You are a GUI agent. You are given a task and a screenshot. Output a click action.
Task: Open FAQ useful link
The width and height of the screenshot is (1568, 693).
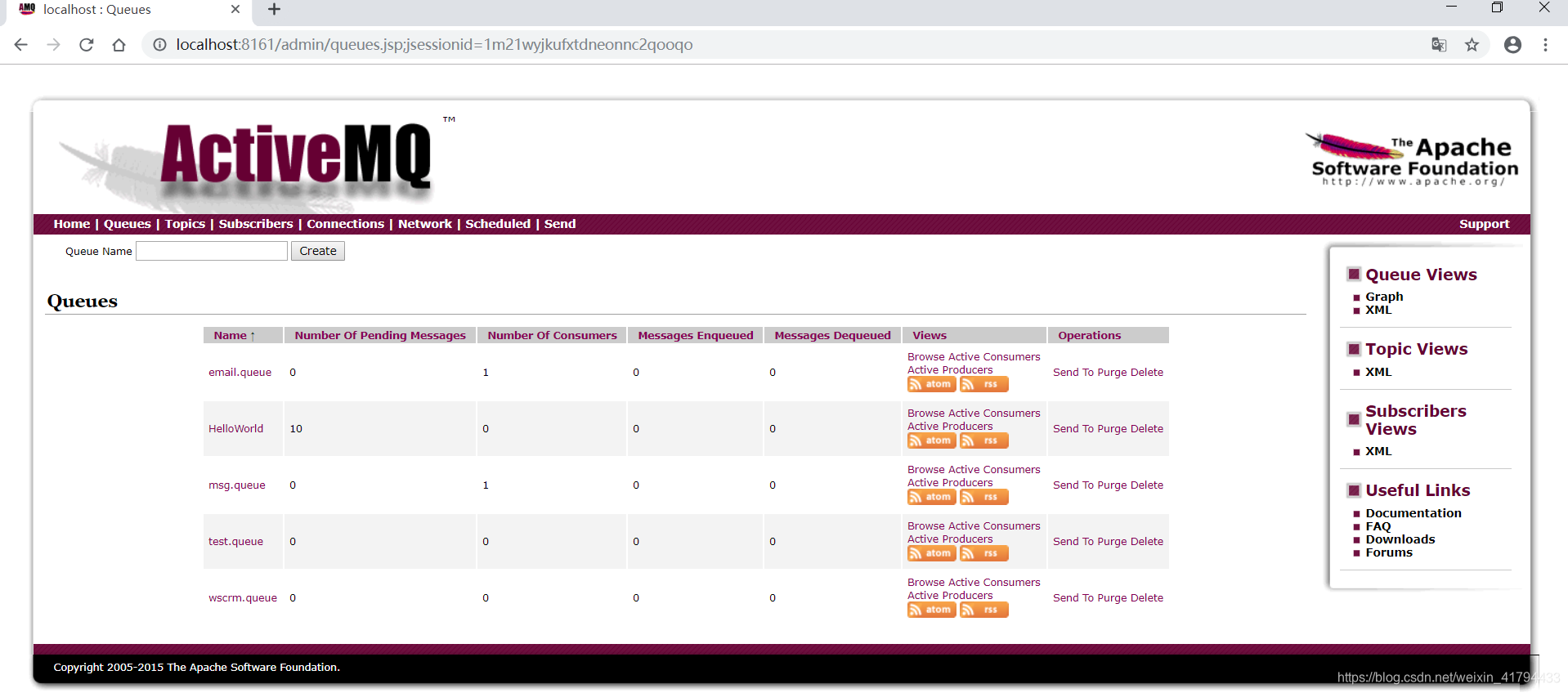[1378, 526]
